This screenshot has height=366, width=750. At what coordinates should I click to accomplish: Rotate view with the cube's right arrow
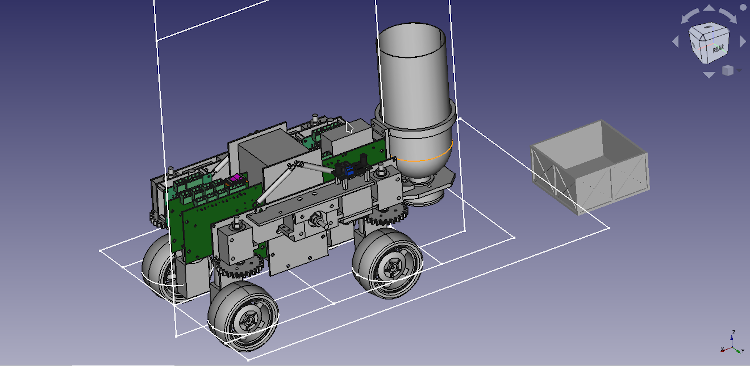[743, 42]
